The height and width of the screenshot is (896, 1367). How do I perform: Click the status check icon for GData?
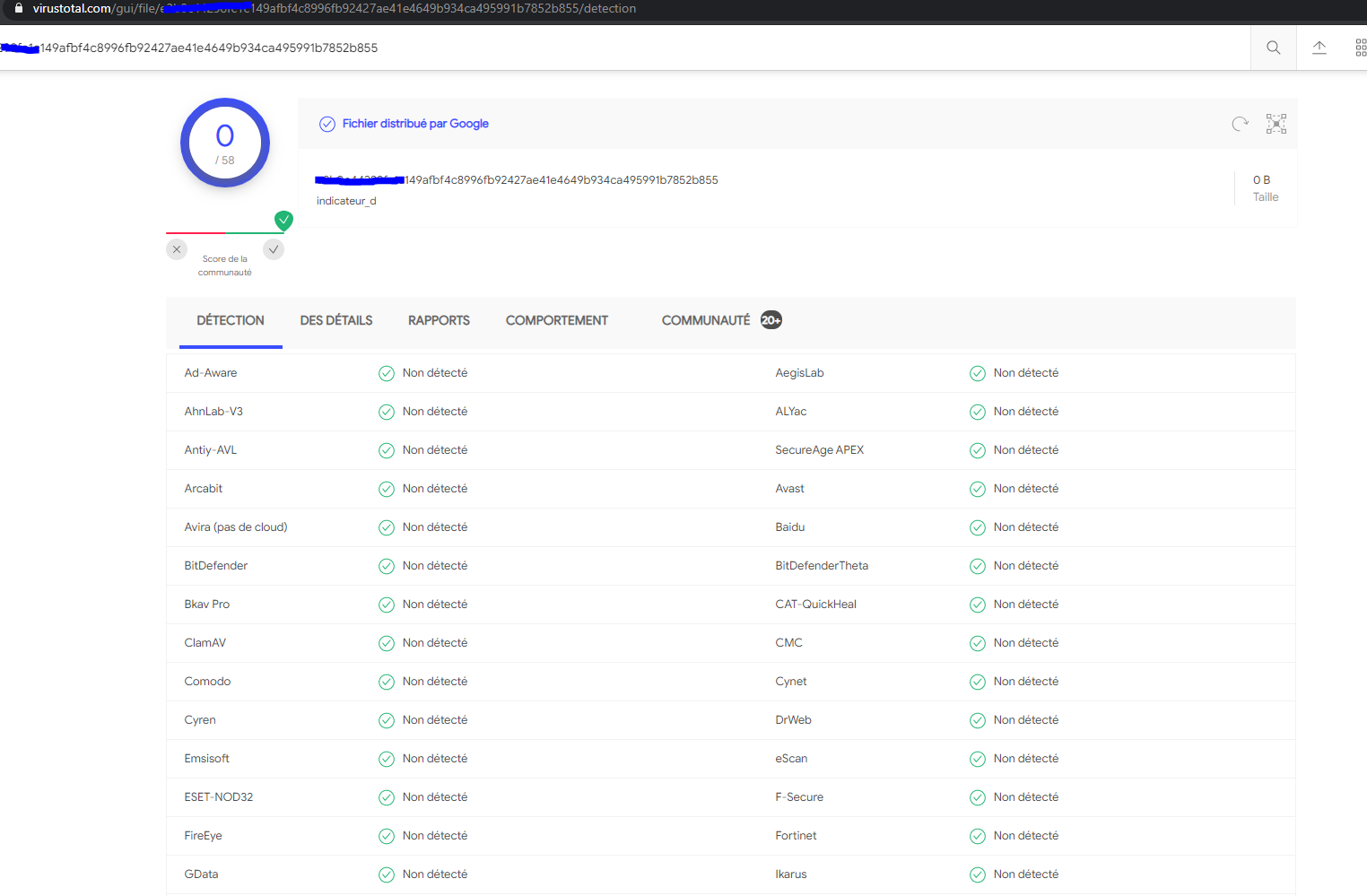(x=387, y=874)
